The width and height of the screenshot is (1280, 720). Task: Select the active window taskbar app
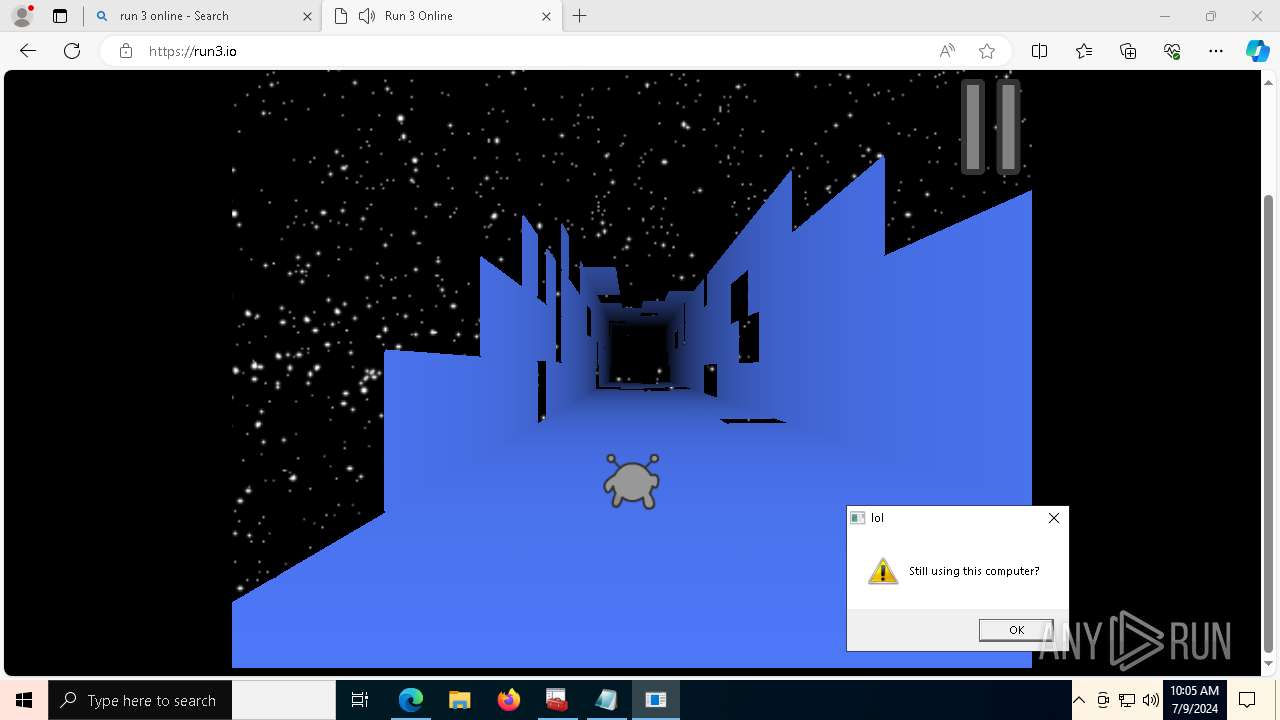tap(656, 700)
